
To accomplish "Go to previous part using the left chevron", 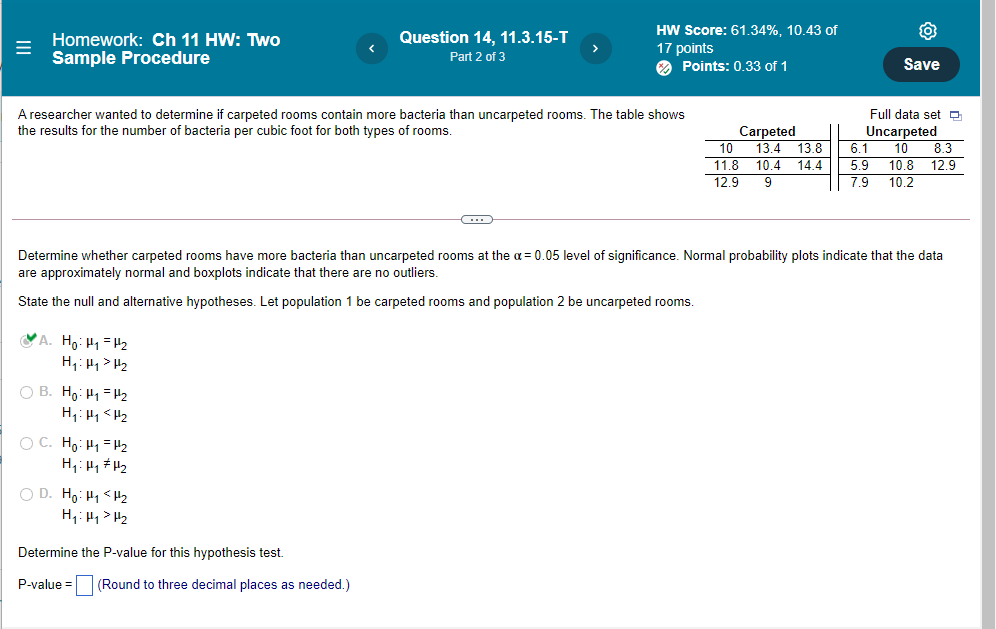I will [371, 48].
